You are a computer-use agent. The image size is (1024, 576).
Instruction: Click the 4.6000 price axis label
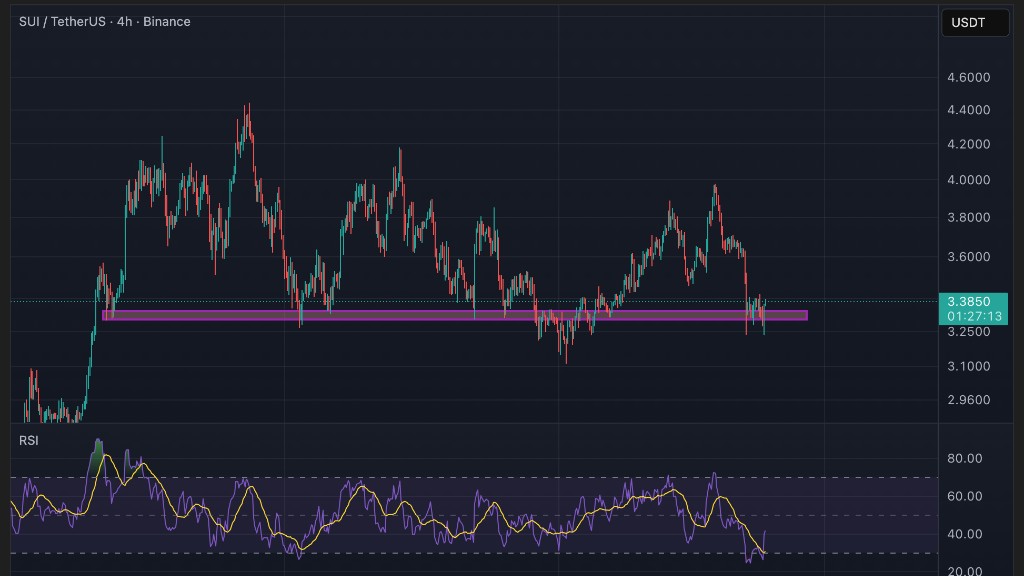pyautogui.click(x=967, y=77)
